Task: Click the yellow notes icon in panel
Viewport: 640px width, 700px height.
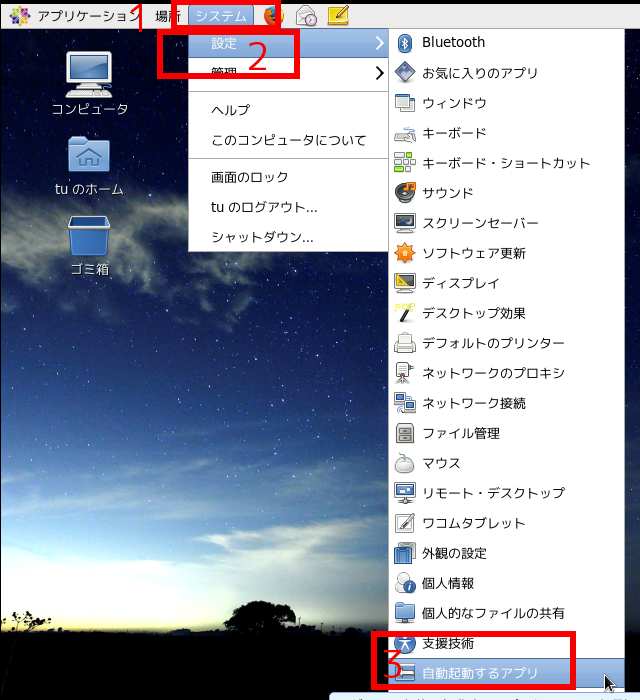Action: (338, 15)
